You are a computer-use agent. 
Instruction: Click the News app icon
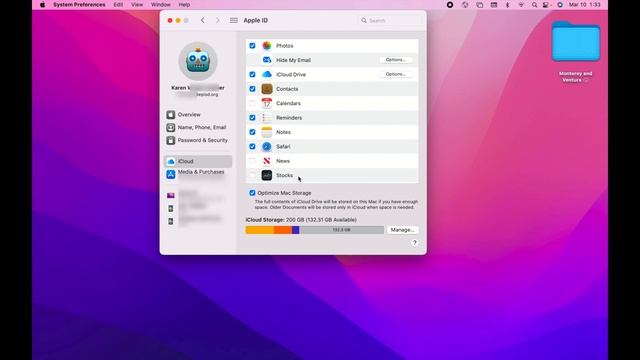click(x=267, y=161)
